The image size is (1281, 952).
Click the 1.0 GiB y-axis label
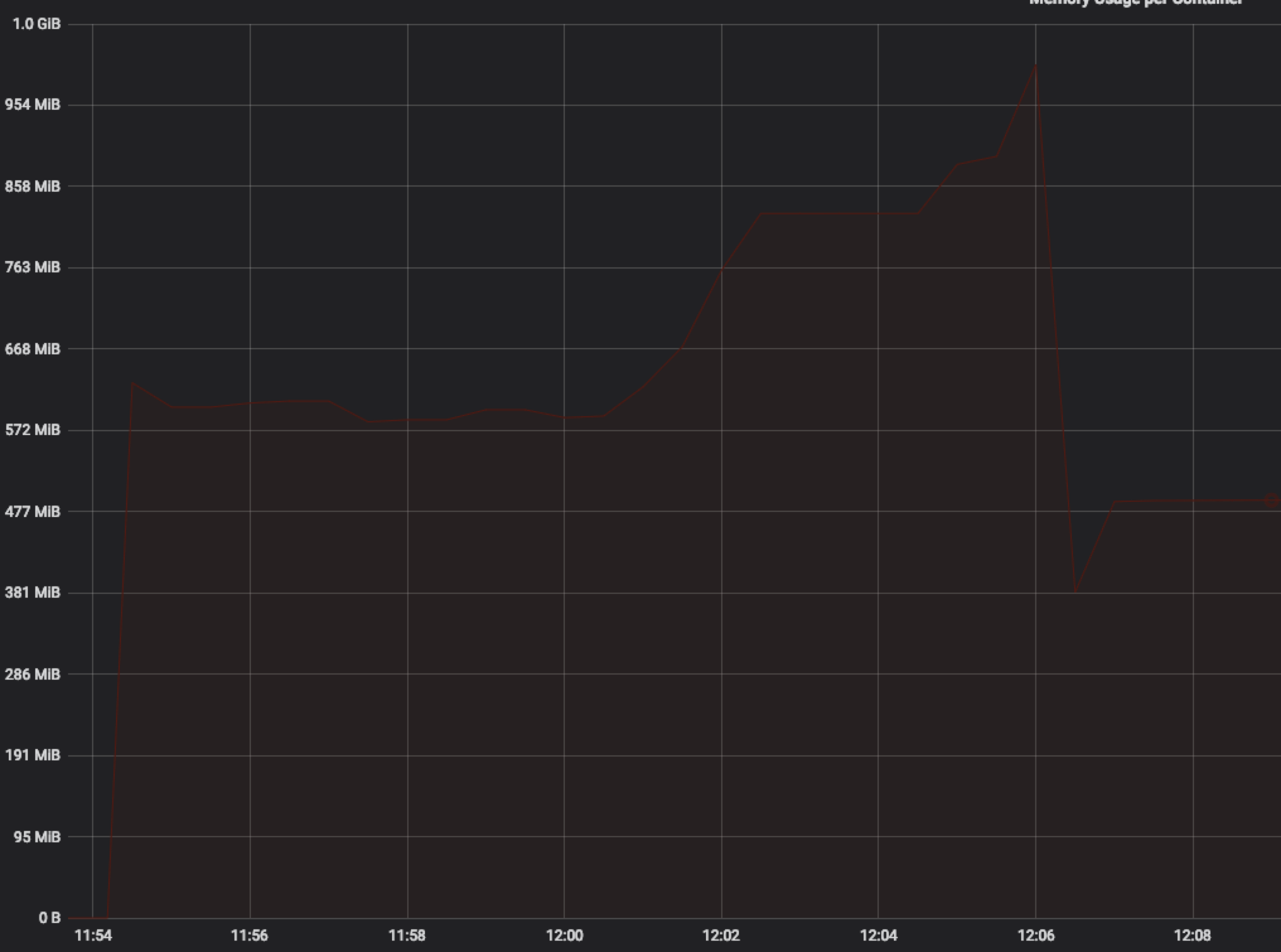click(x=37, y=24)
